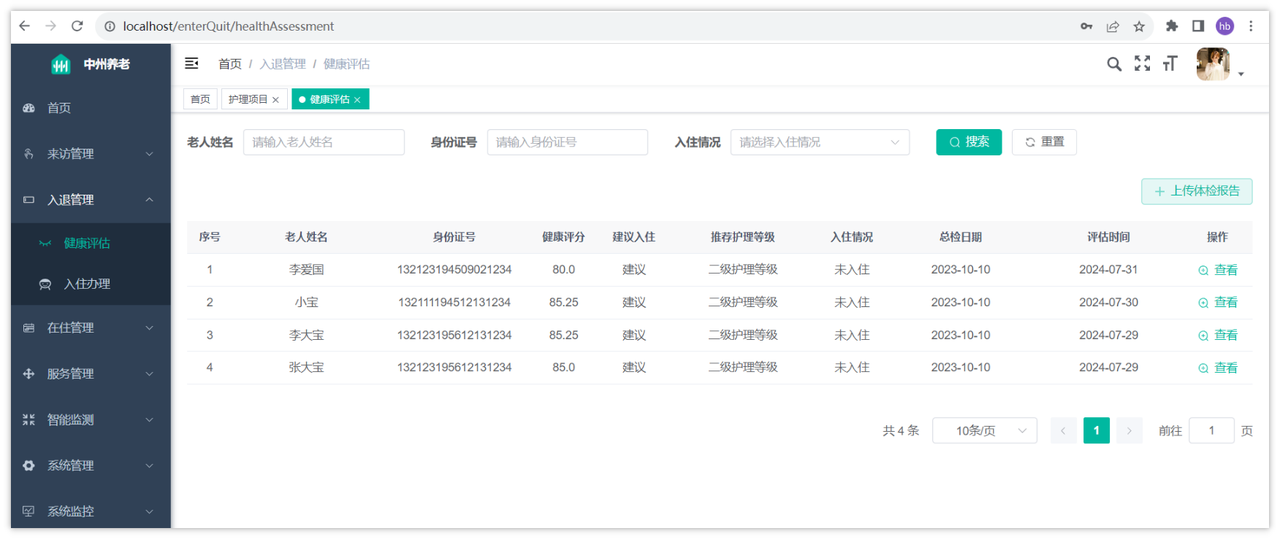The width and height of the screenshot is (1280, 539).
Task: Close the 护理项目 tab
Action: click(276, 100)
